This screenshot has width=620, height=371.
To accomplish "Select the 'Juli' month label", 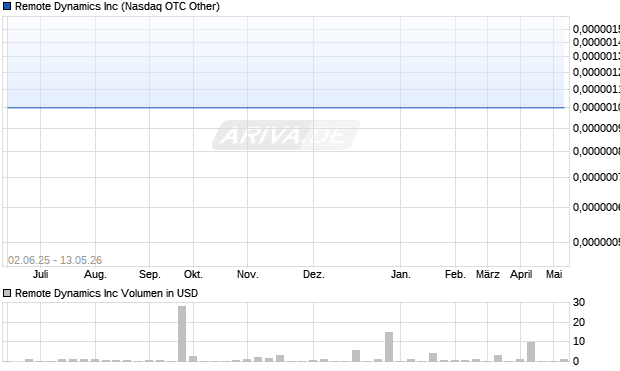I will tap(40, 274).
